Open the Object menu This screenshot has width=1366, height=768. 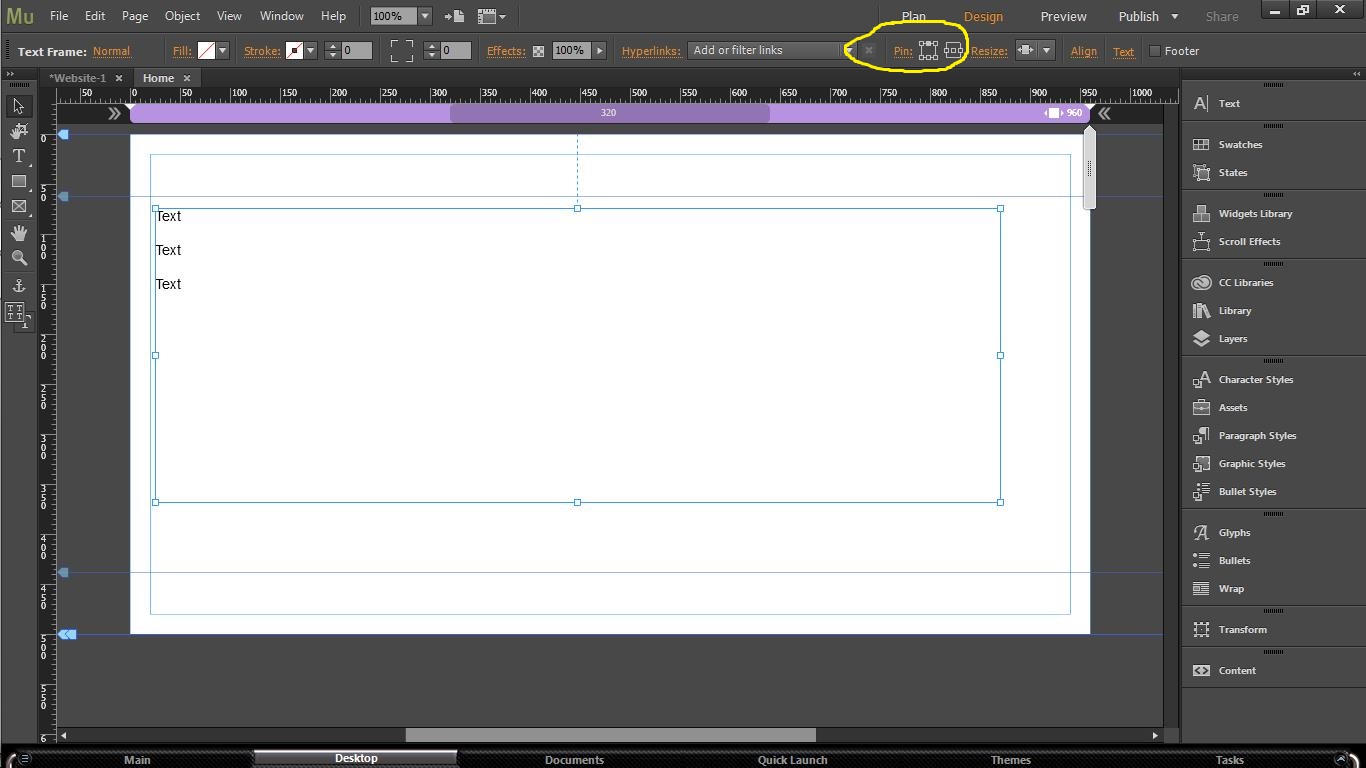click(x=182, y=16)
